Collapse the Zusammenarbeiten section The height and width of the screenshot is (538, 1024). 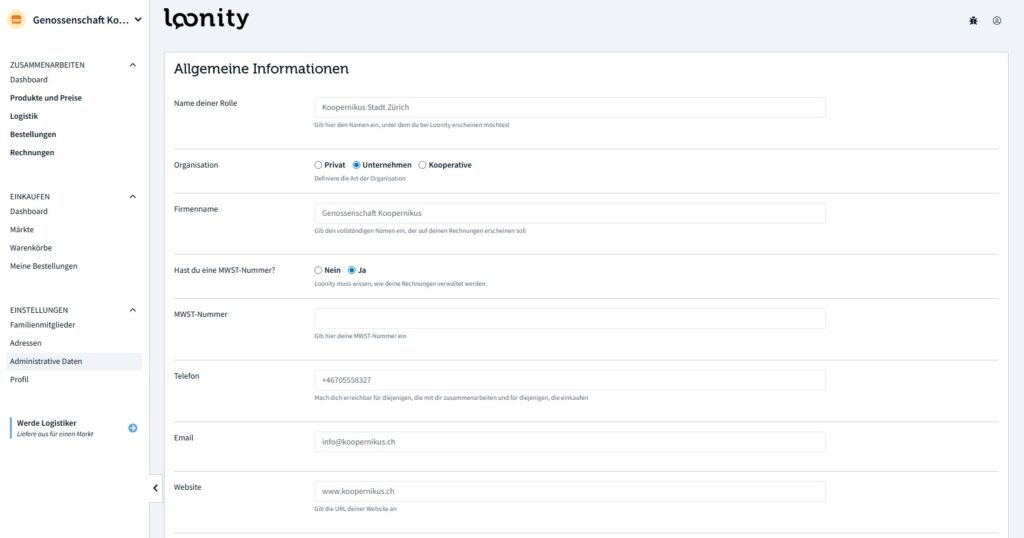tap(133, 65)
